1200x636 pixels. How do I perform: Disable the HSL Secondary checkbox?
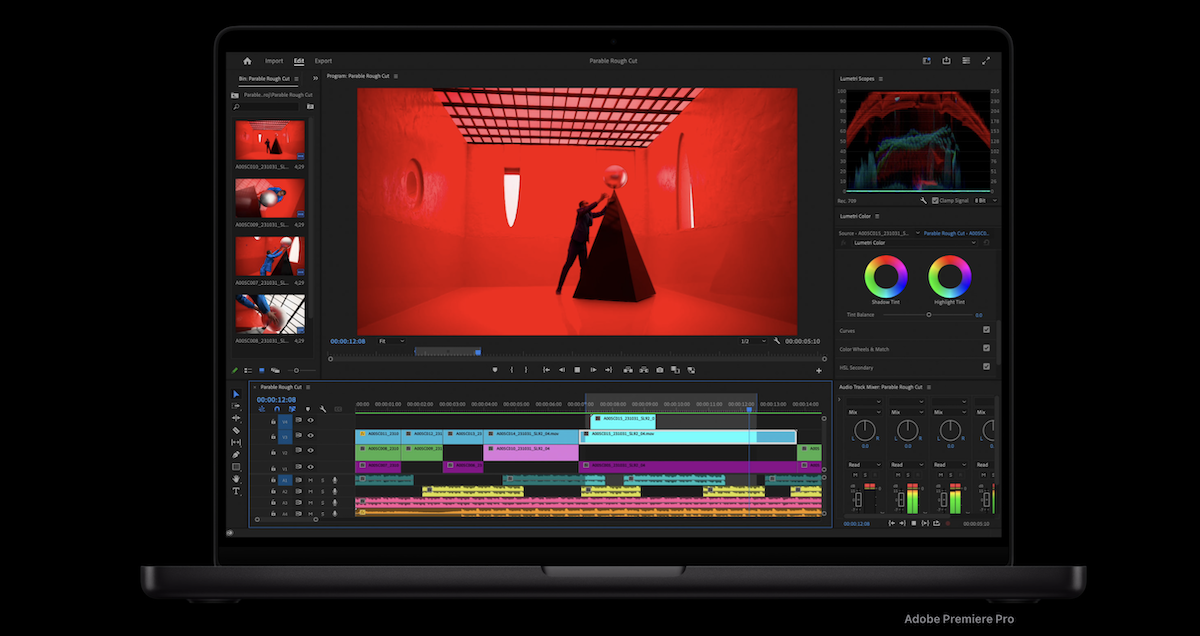[x=986, y=366]
